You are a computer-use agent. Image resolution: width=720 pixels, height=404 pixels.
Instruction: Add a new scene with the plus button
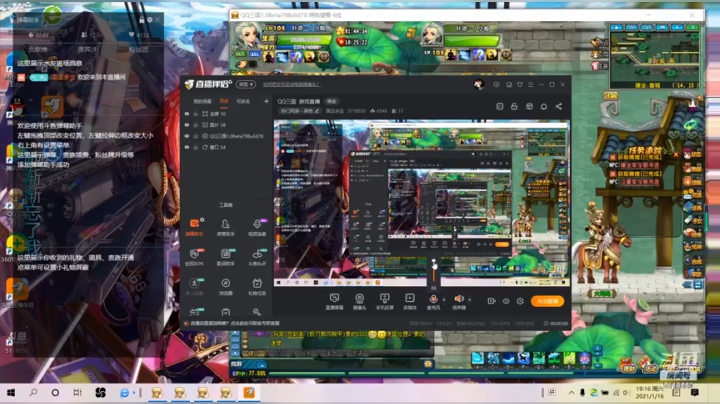click(x=266, y=101)
